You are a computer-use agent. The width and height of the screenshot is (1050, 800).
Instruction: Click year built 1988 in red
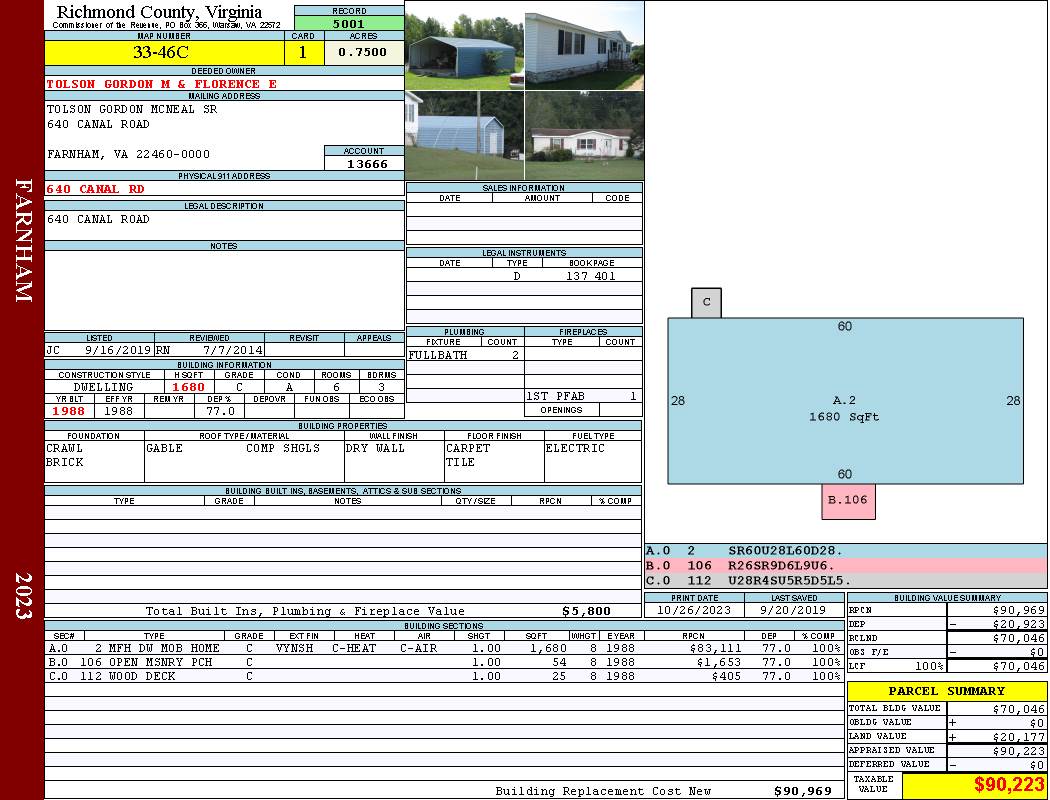69,411
